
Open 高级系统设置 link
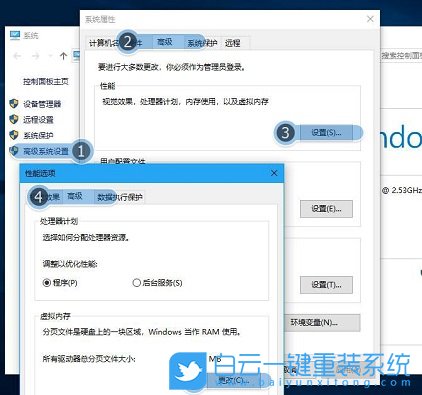click(46, 151)
